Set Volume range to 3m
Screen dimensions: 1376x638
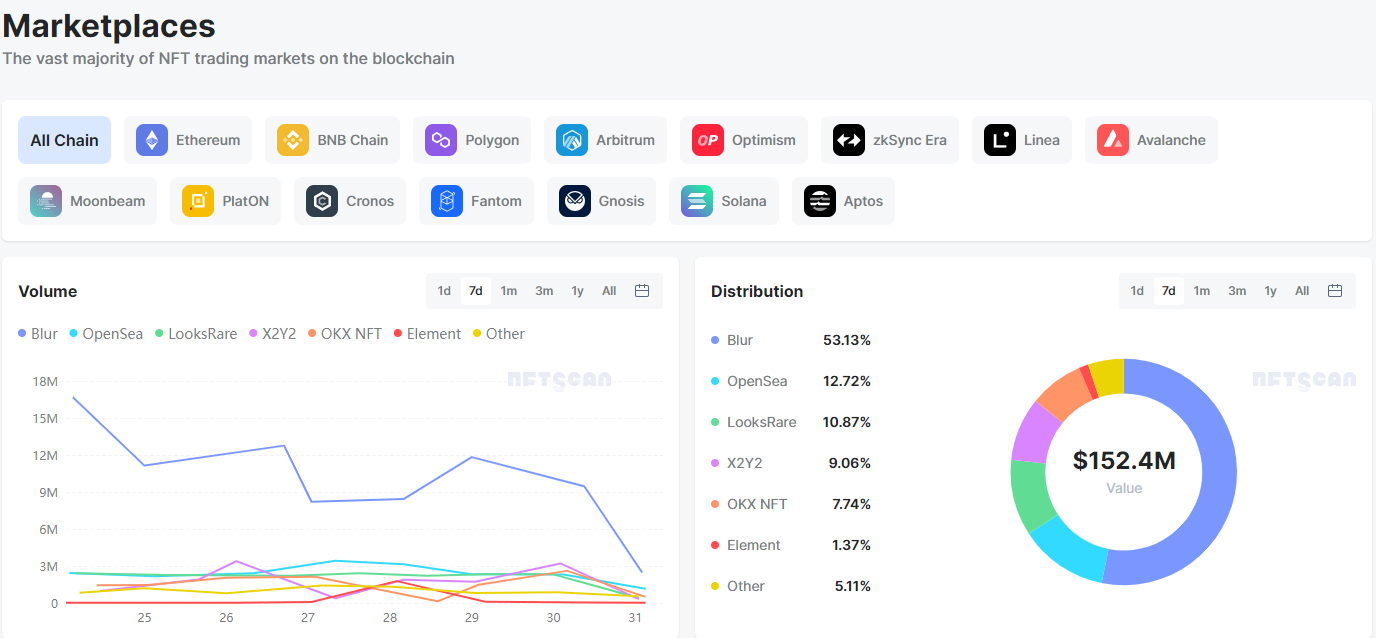coord(544,291)
